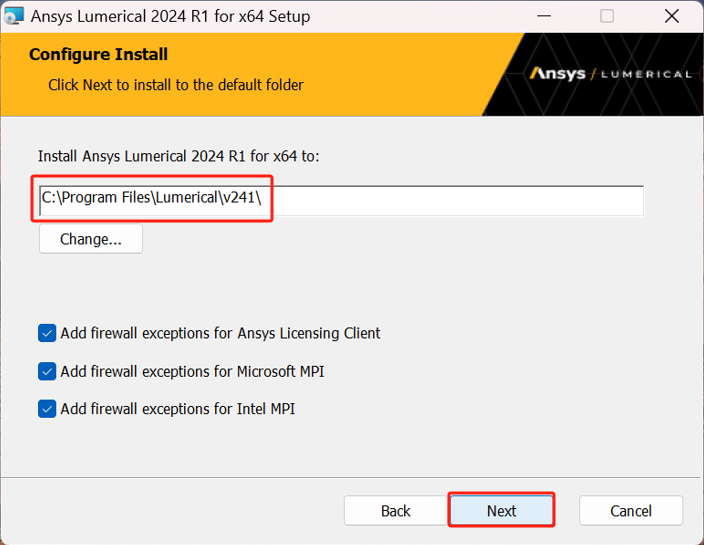704x545 pixels.
Task: Click the "Click Next to install to the default folder" text
Action: pos(175,85)
